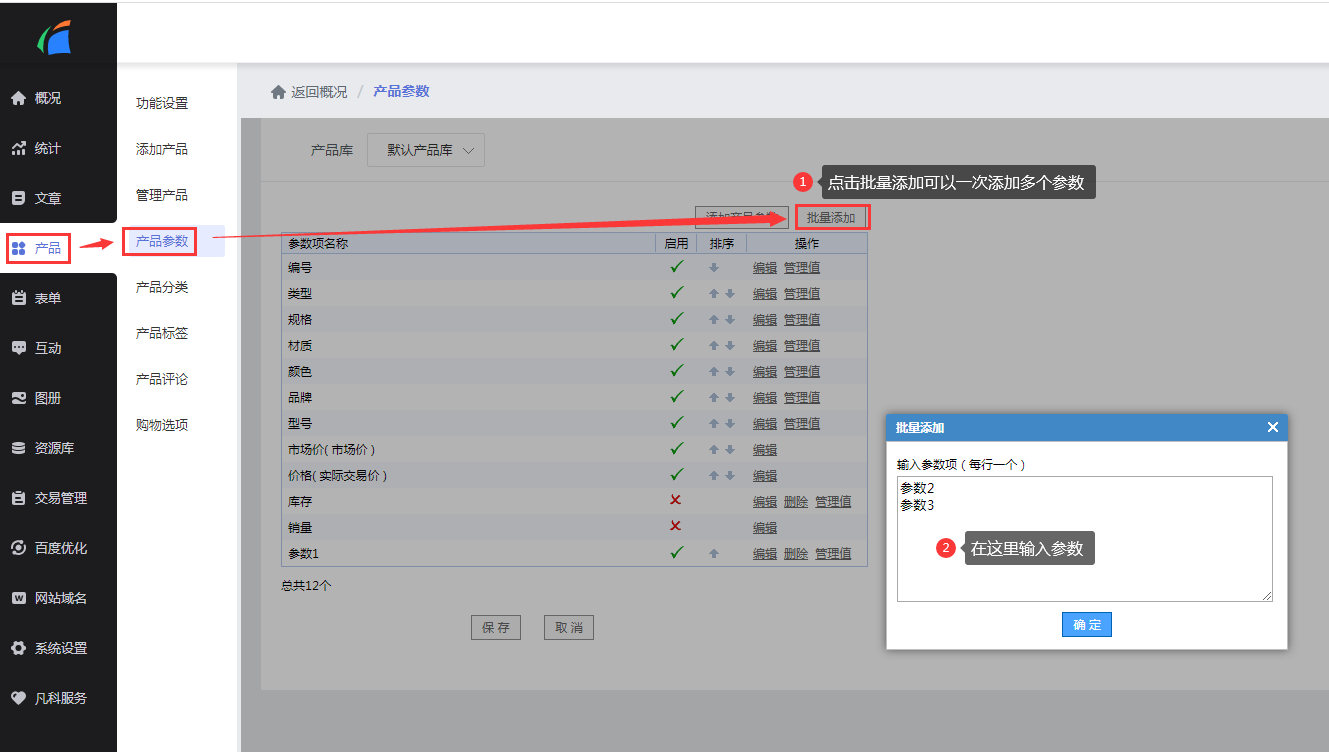Move the 品牌 parameter up
This screenshot has height=752, width=1329.
point(714,398)
